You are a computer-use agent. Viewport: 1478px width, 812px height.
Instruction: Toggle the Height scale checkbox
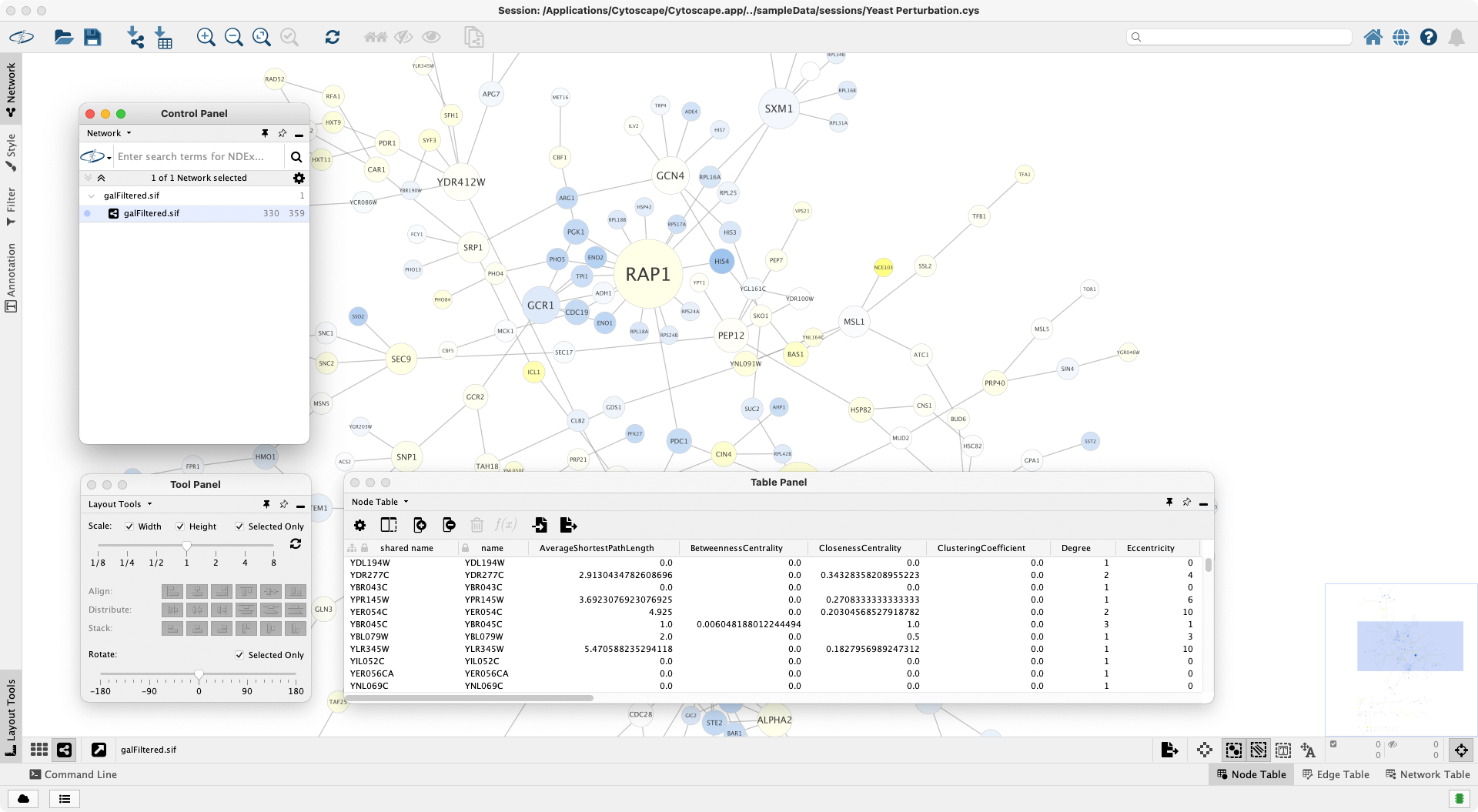(180, 526)
